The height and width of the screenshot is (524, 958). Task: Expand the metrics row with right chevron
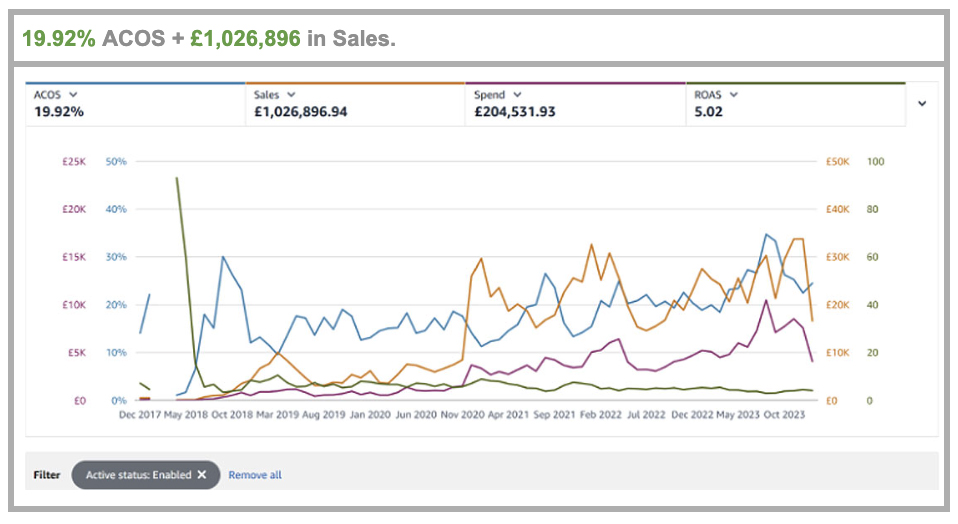921,103
